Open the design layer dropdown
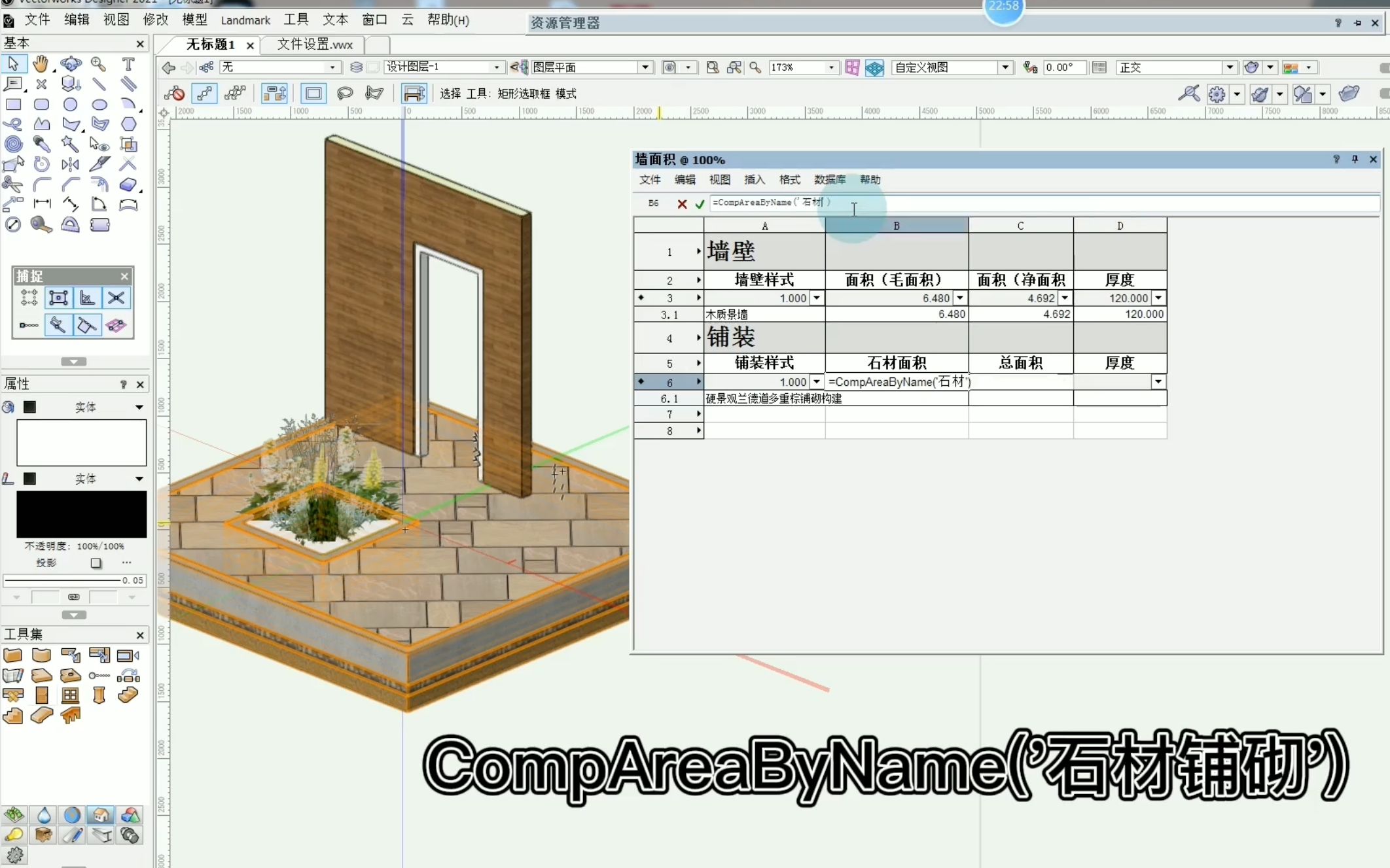1390x868 pixels. 497,67
